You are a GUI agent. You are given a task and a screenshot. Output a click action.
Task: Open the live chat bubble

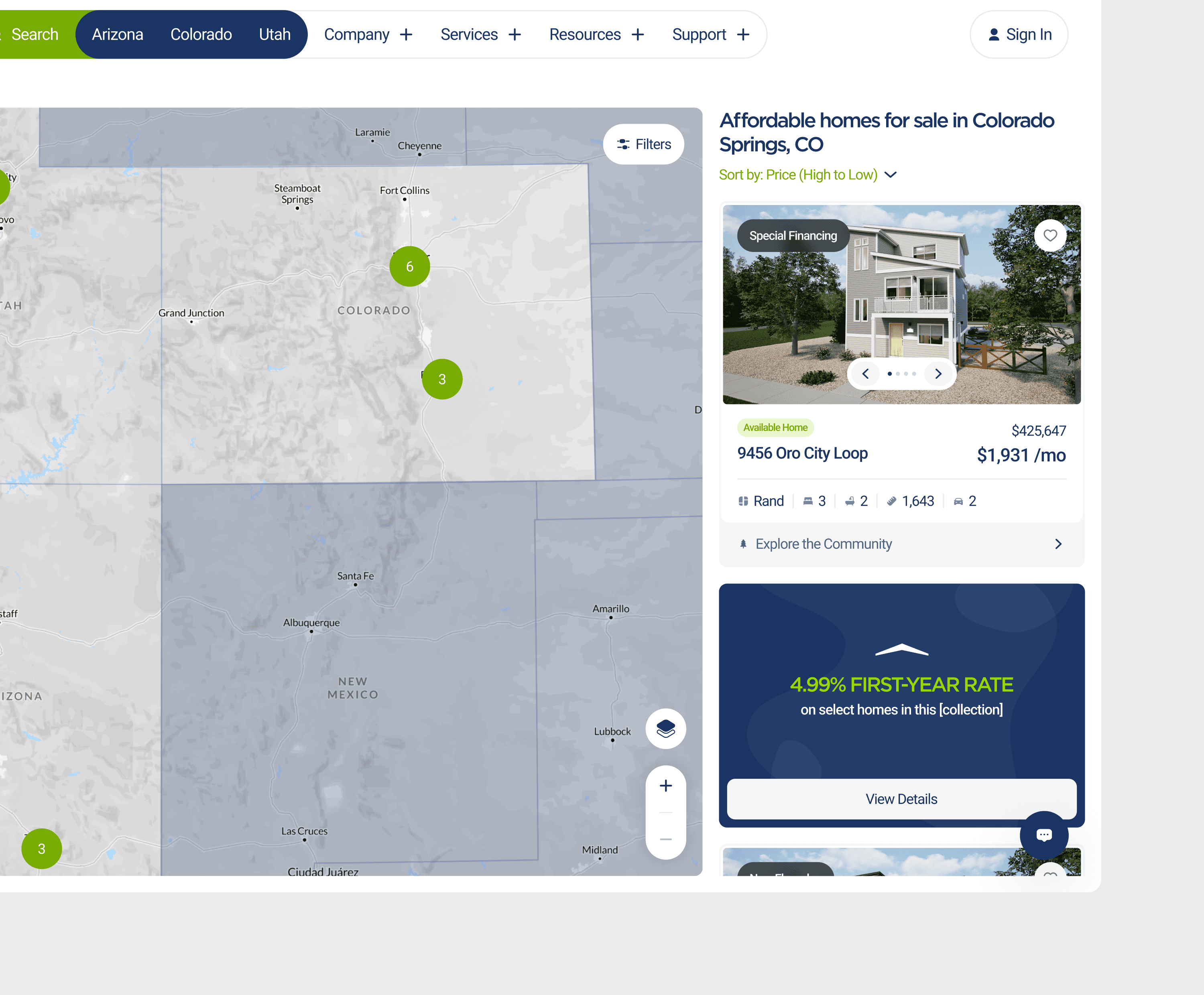1043,835
